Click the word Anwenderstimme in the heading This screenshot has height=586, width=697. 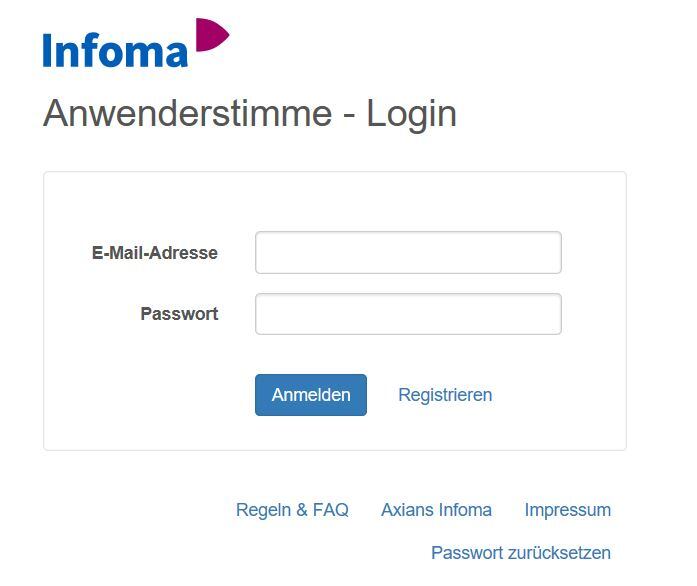187,113
